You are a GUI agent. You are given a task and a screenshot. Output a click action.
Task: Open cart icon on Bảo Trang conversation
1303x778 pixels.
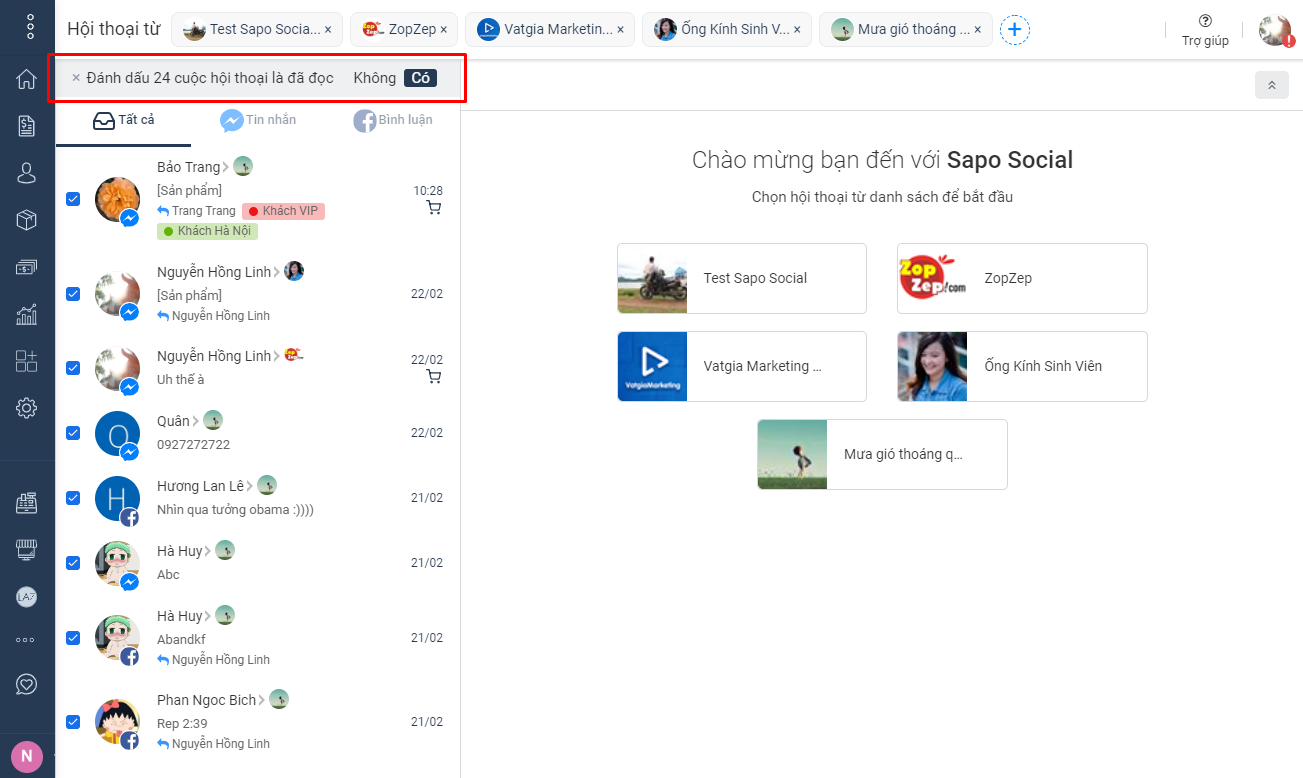[x=434, y=208]
